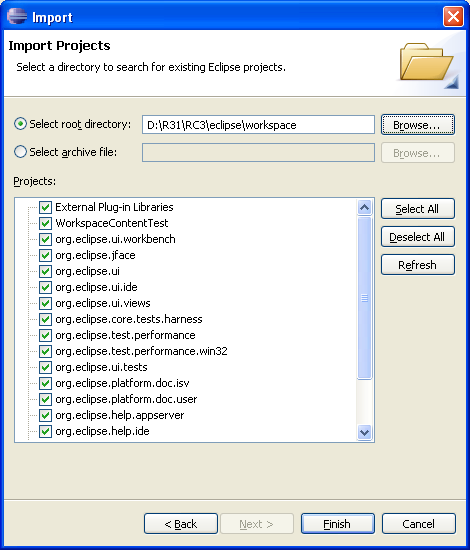470x550 pixels.
Task: Select the org.eclipse.ui.views row text
Action: [x=103, y=303]
